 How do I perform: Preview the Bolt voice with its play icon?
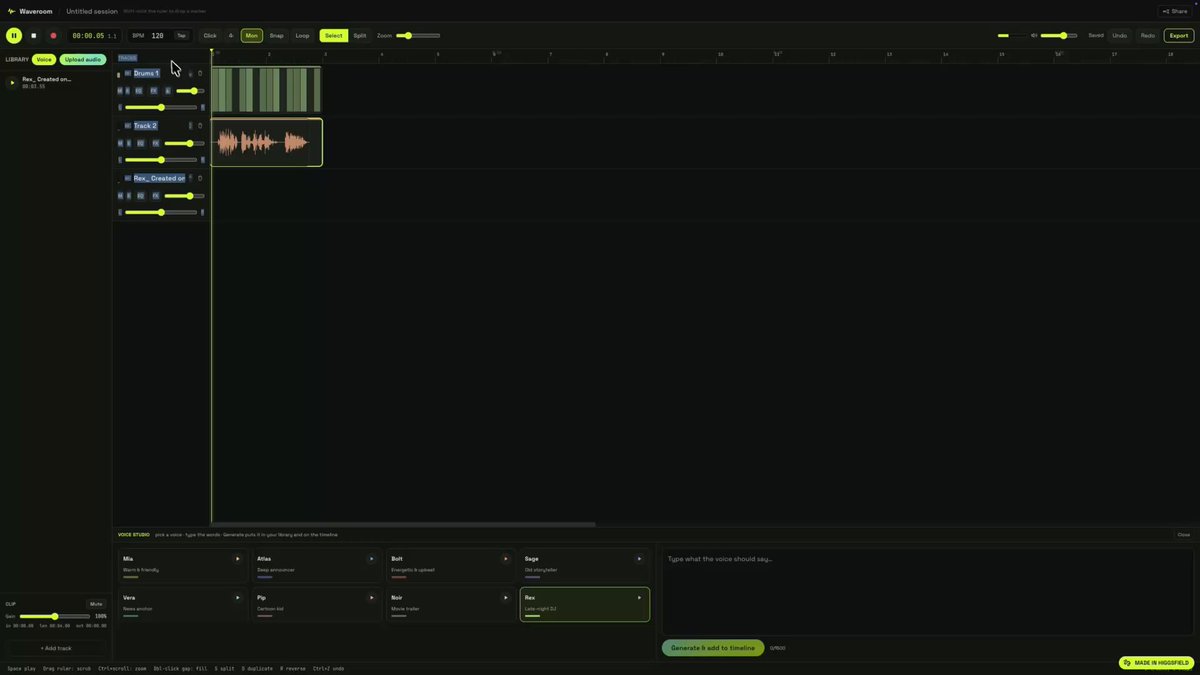pos(505,559)
